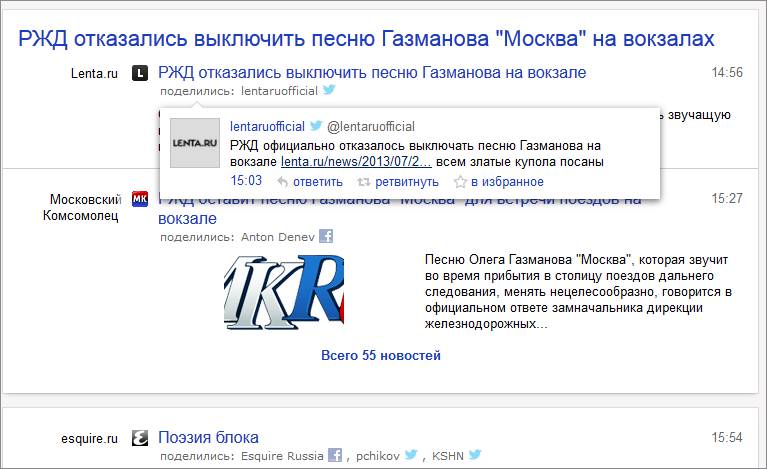This screenshot has width=767, height=469.
Task: Click the article snippet starting "Песню Олега Газманова"
Action: (578, 291)
